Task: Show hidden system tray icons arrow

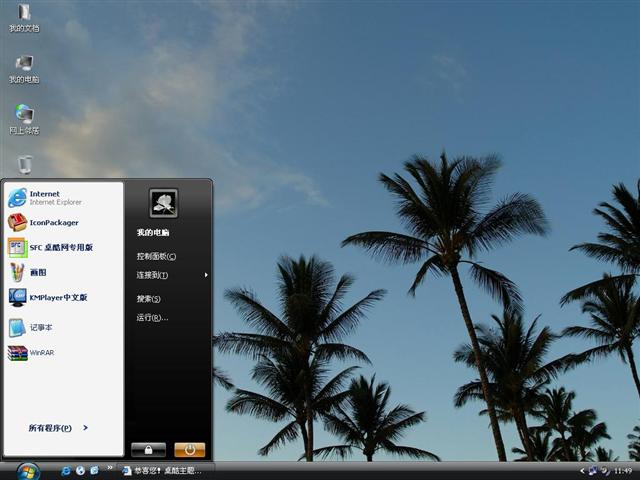Action: [582, 471]
